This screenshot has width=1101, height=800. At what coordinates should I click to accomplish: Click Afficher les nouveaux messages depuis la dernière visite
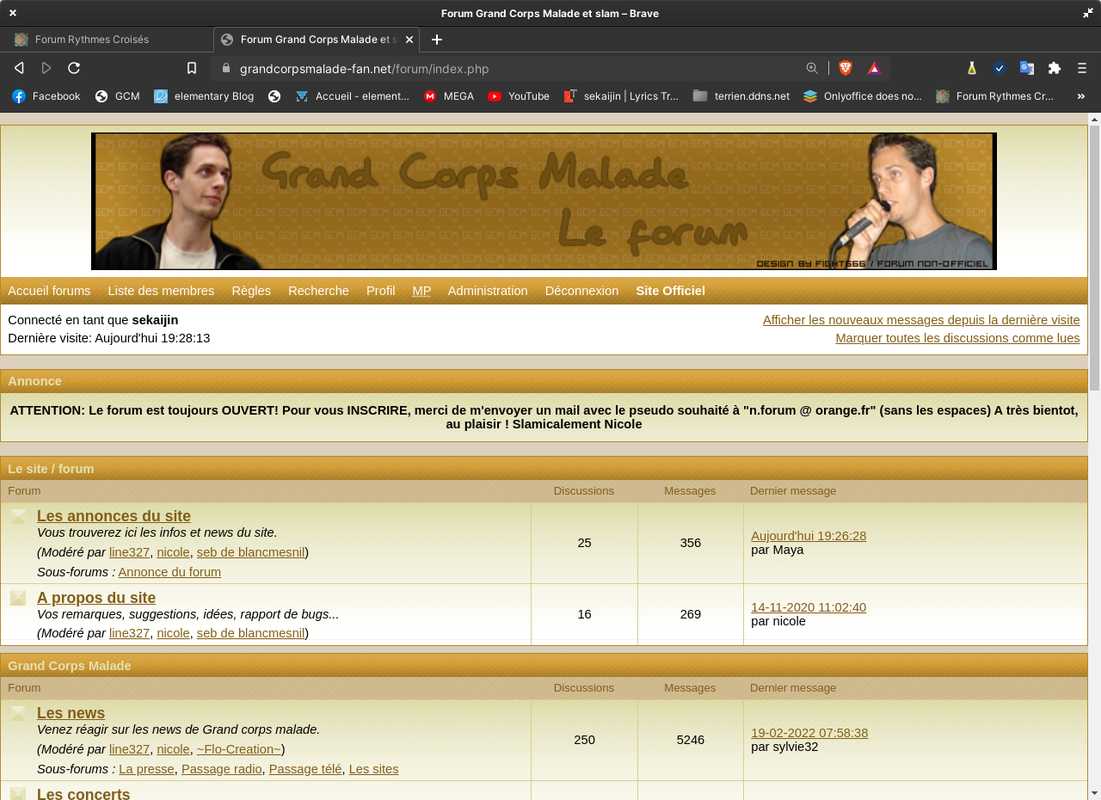pos(921,320)
